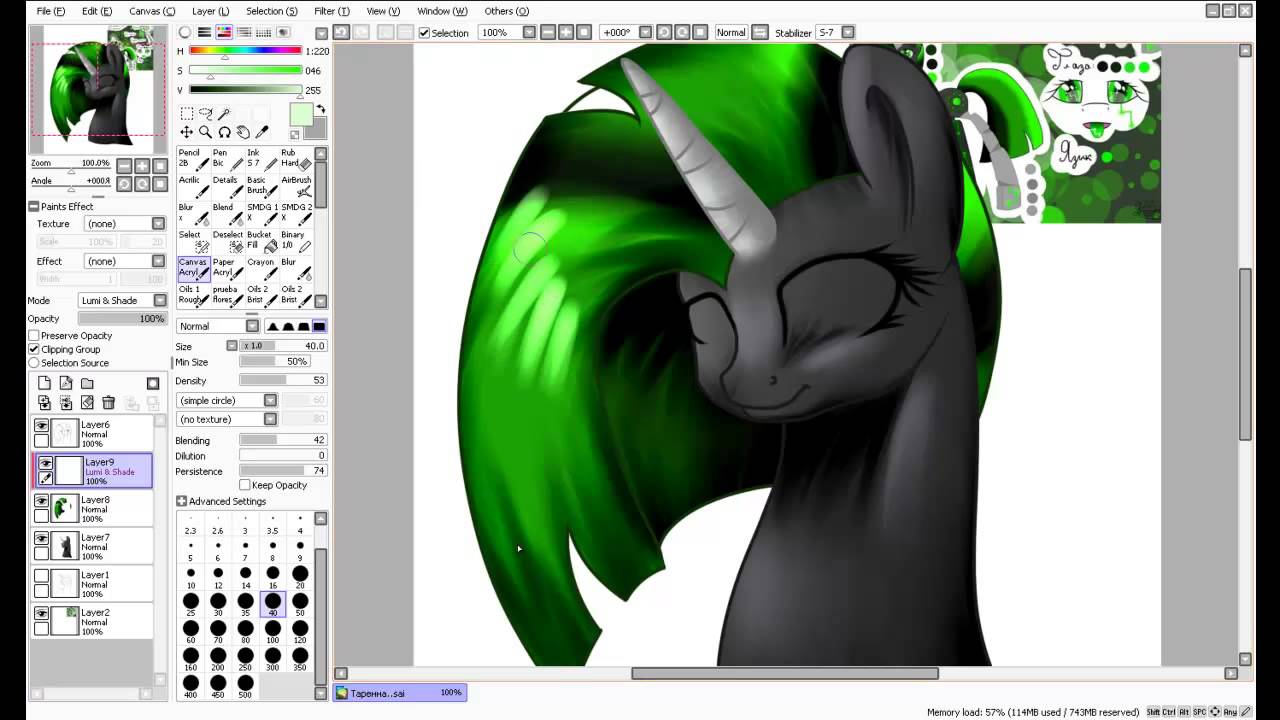1280x720 pixels.
Task: Select the Pencil 2B brush
Action: pos(193,159)
